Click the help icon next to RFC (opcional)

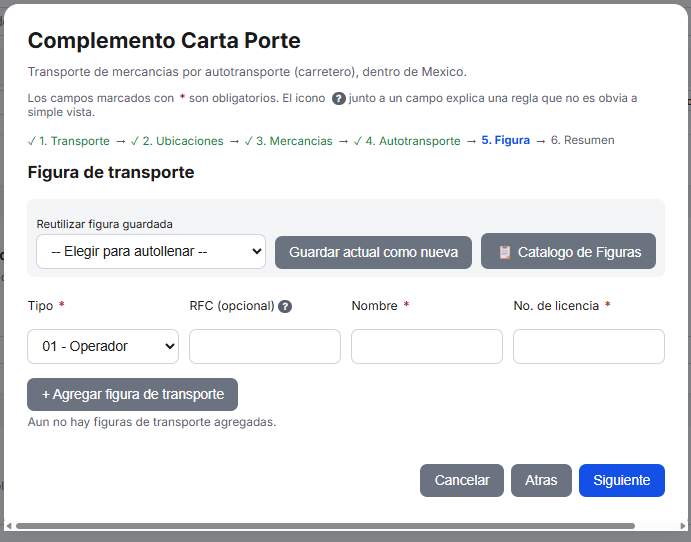(285, 306)
